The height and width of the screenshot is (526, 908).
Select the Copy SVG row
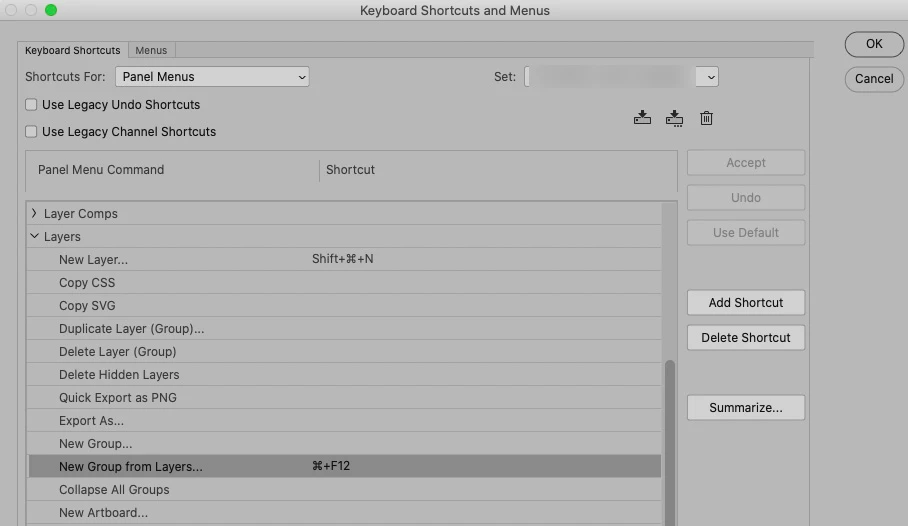coord(344,305)
